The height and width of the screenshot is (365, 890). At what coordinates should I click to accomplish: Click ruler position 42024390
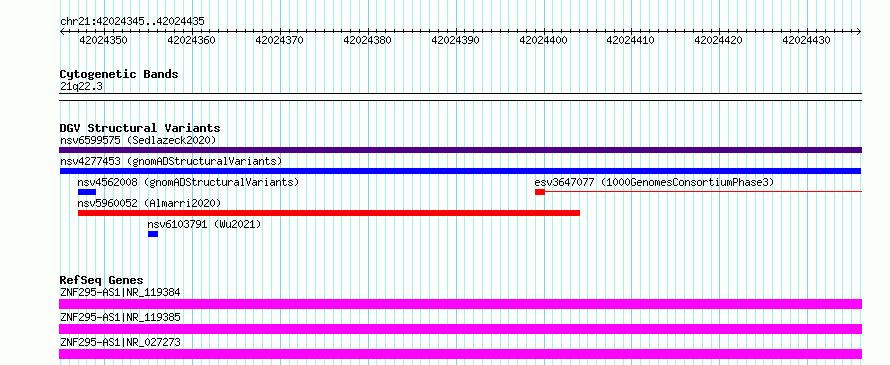[455, 40]
